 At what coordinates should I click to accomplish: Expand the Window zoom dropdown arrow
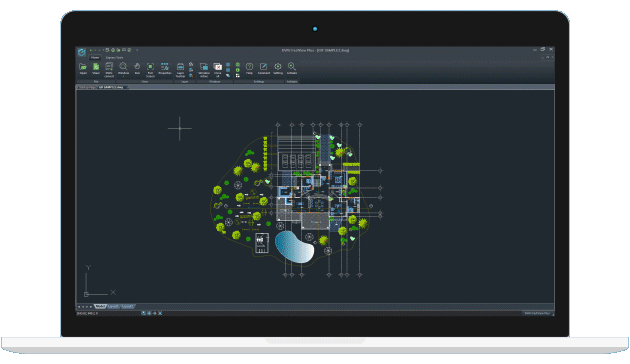pyautogui.click(x=123, y=76)
